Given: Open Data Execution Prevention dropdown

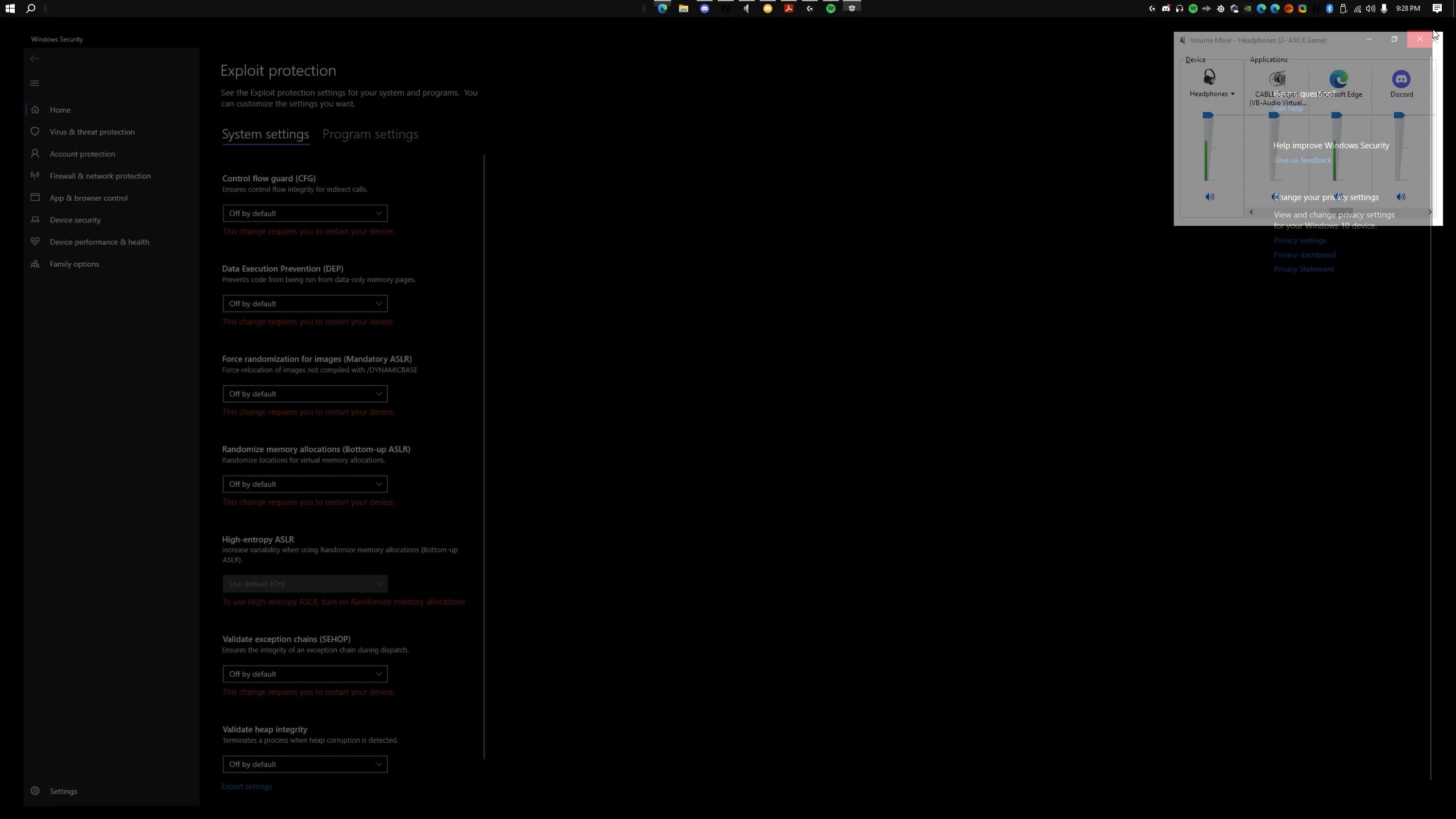Looking at the screenshot, I should click(305, 303).
